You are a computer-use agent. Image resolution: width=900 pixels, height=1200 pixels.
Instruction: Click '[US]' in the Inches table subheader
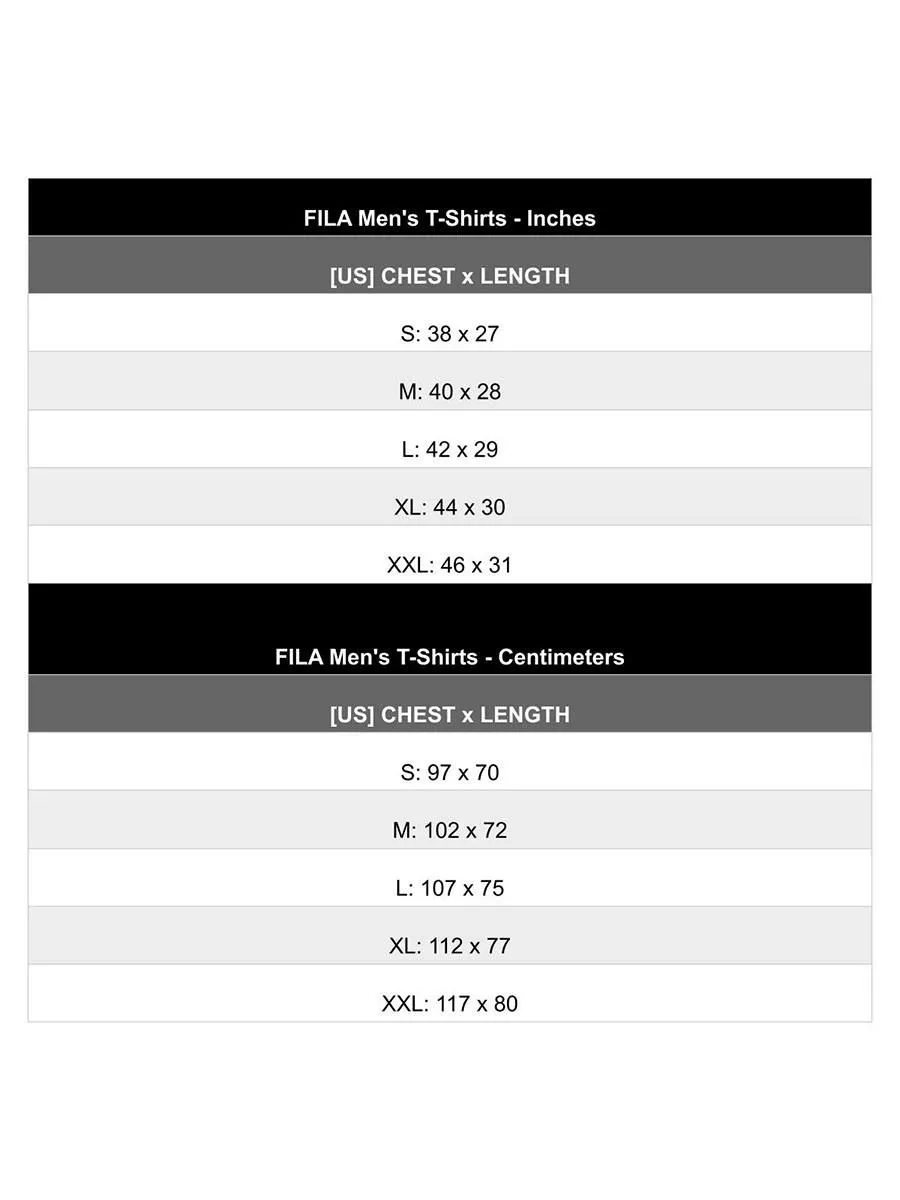352,277
